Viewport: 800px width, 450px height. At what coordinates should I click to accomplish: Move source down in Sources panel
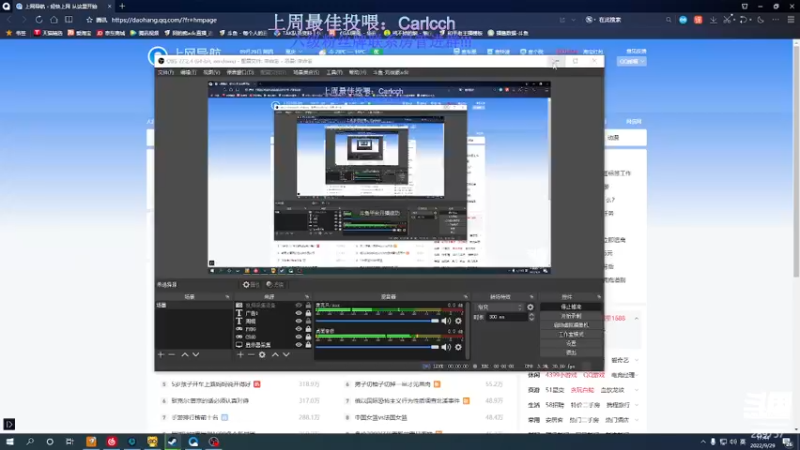pos(286,355)
